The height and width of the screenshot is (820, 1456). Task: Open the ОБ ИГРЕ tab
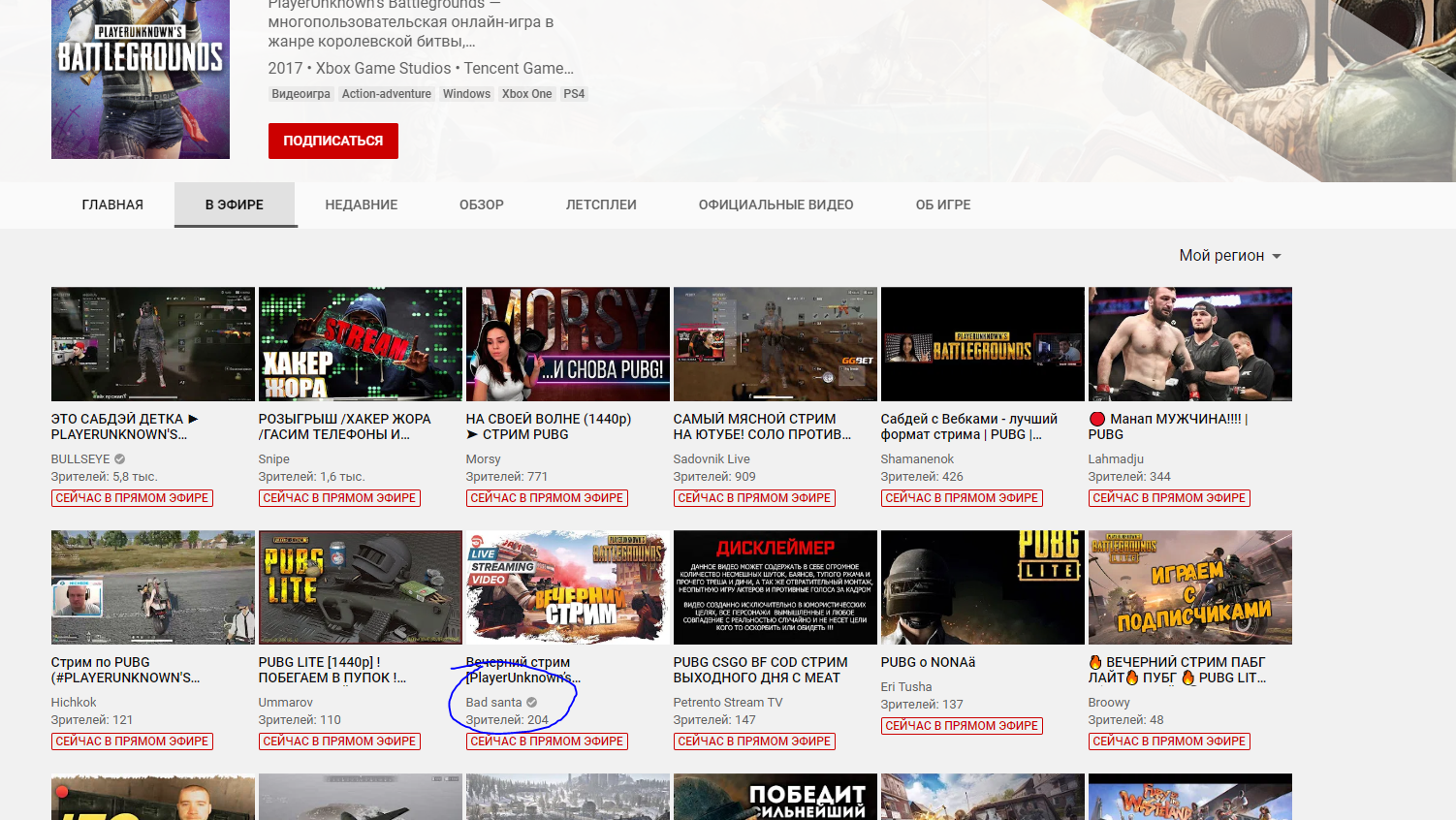click(942, 205)
